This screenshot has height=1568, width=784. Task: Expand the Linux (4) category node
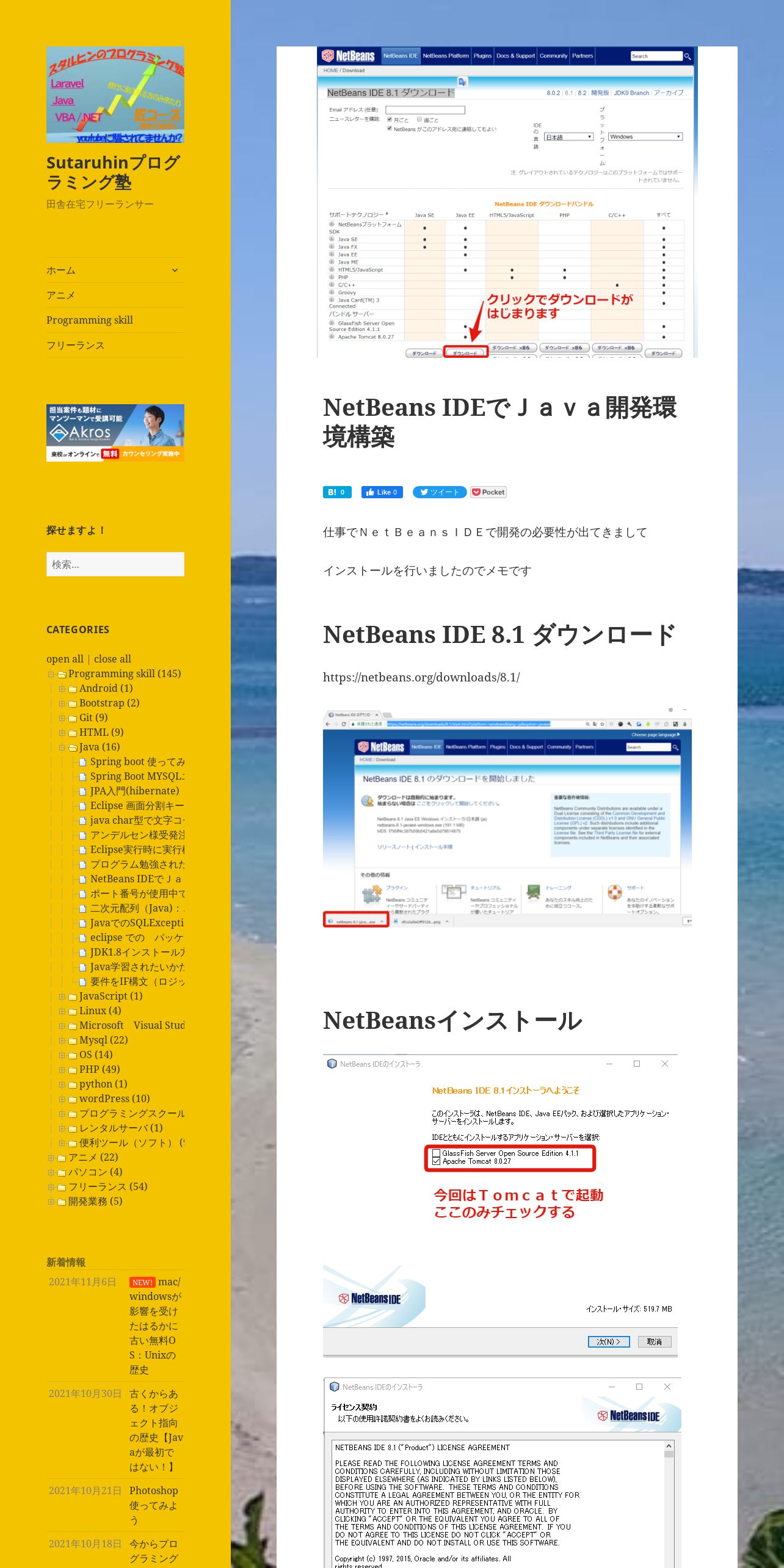pyautogui.click(x=62, y=1011)
